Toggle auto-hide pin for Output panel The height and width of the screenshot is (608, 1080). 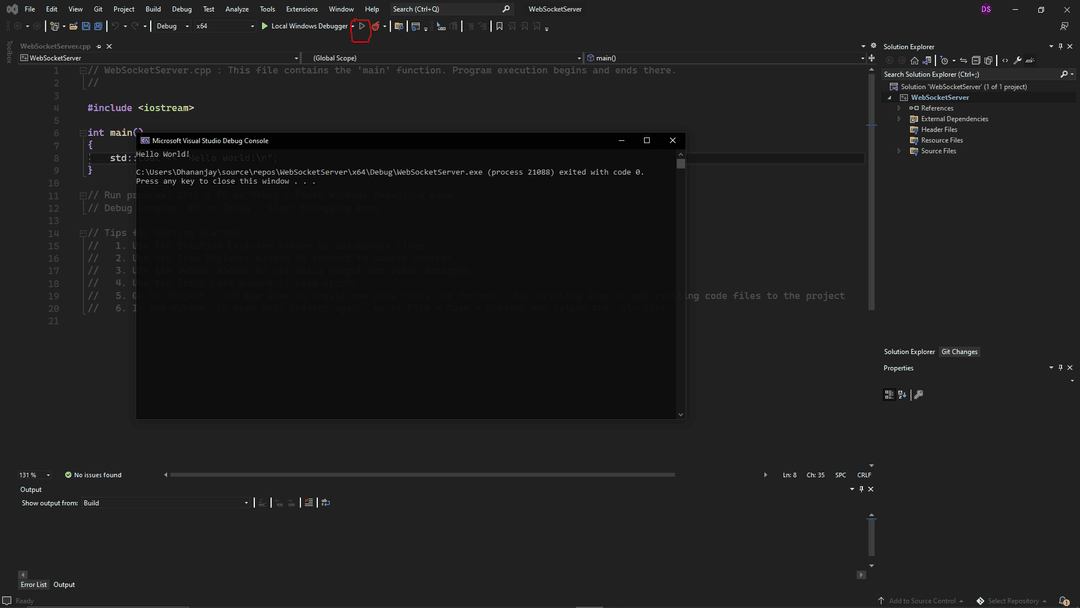(861, 489)
